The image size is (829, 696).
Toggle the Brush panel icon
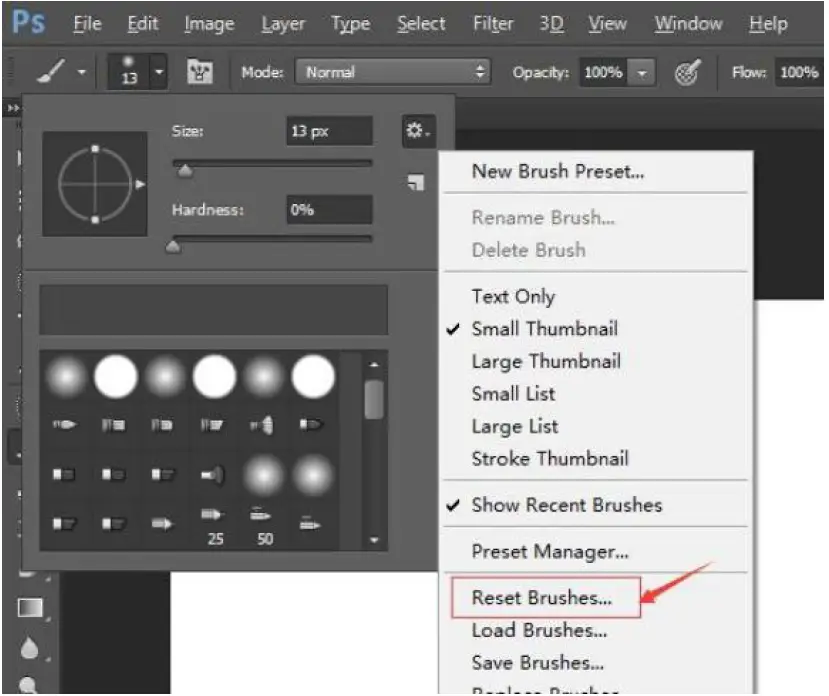coord(200,71)
